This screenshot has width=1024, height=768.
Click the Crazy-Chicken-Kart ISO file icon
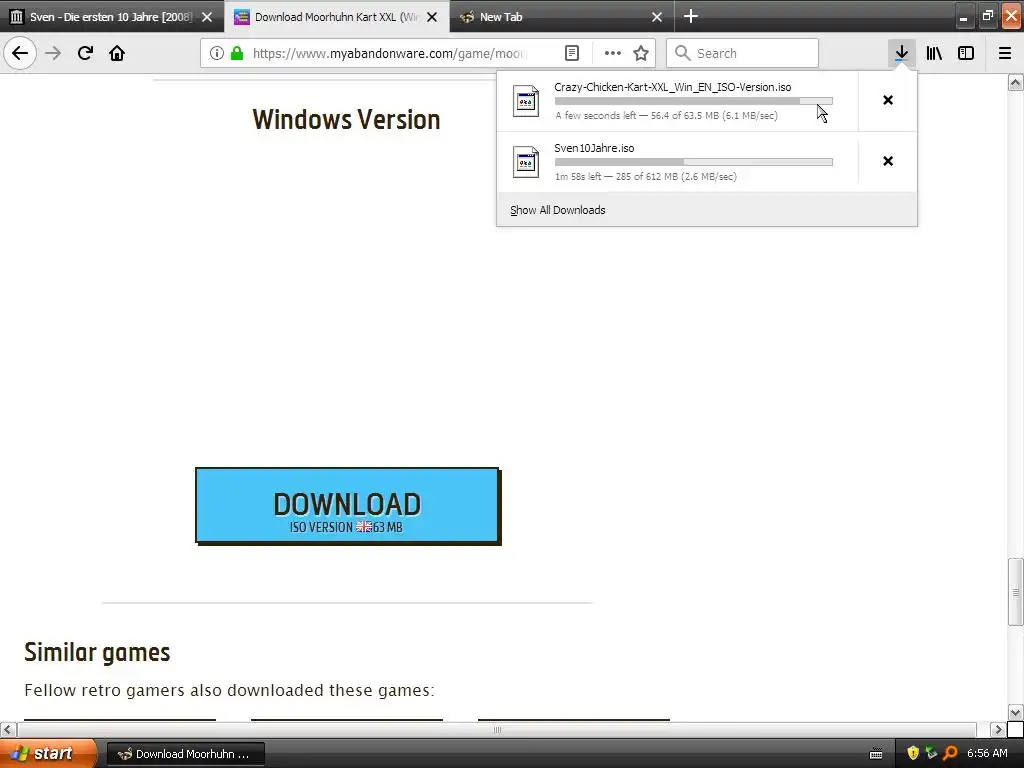coord(526,101)
